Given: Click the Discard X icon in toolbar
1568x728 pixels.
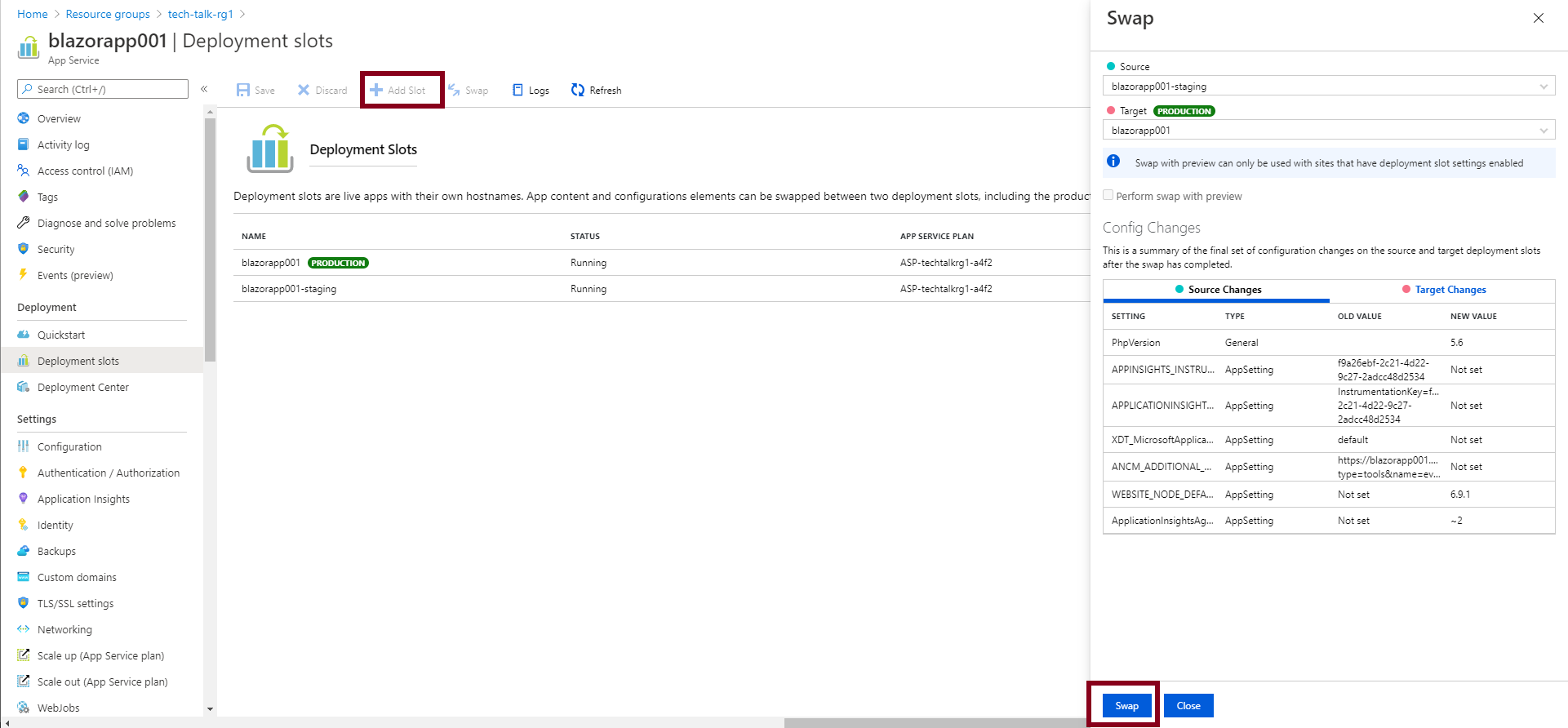Looking at the screenshot, I should click(304, 90).
